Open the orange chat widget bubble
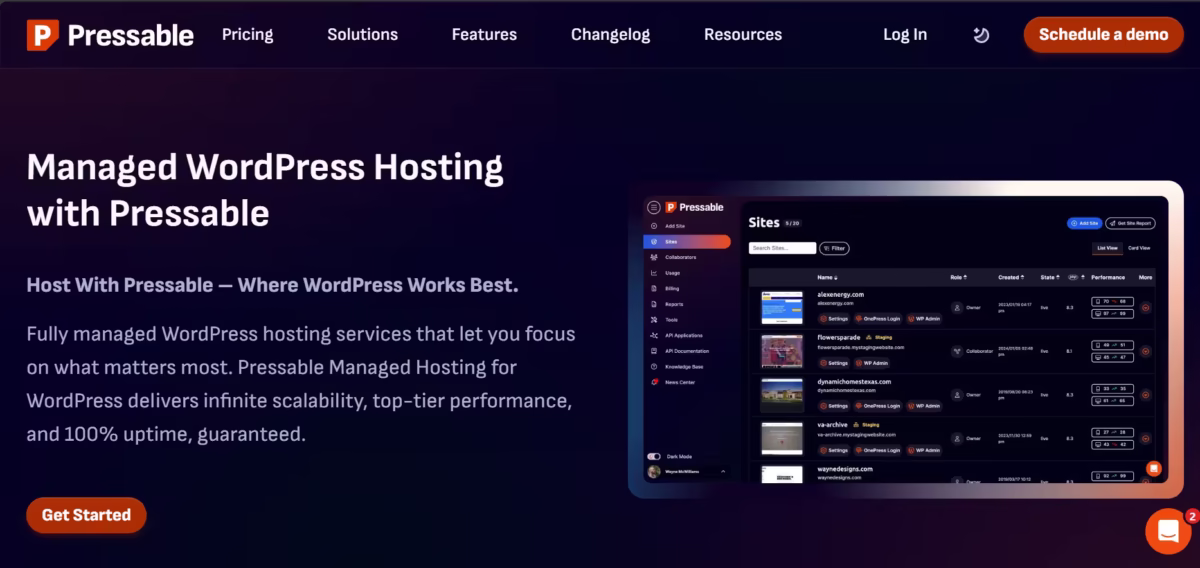 pyautogui.click(x=1167, y=531)
